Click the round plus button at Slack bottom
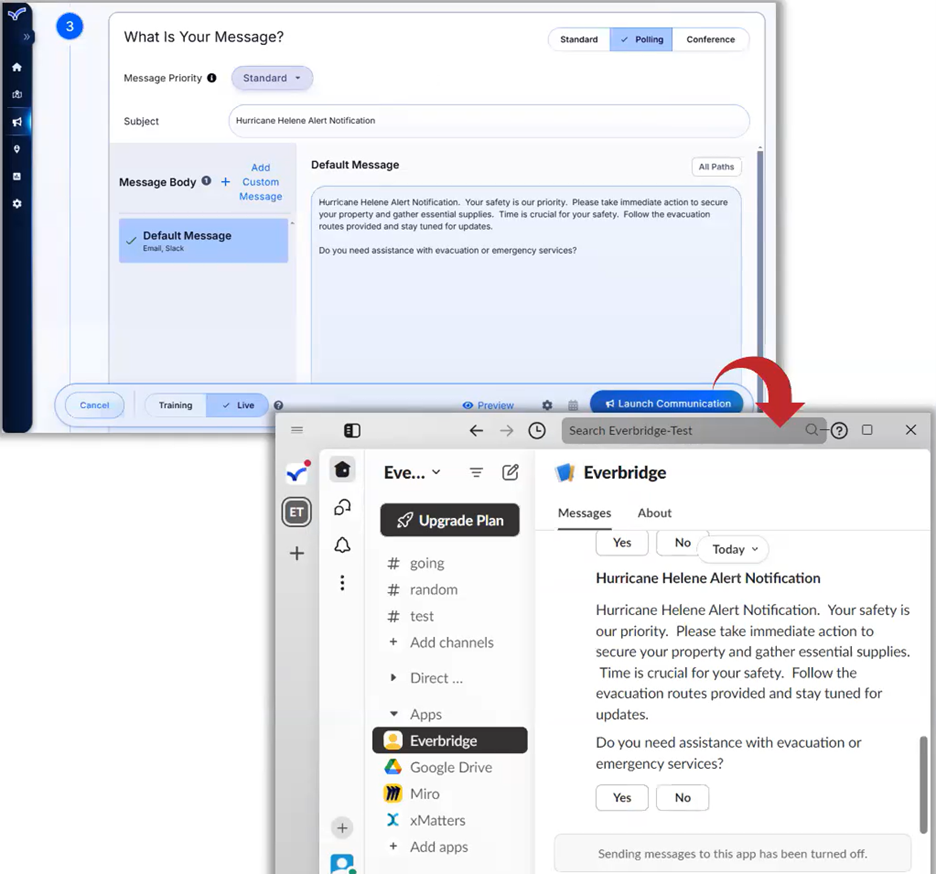 click(x=342, y=828)
